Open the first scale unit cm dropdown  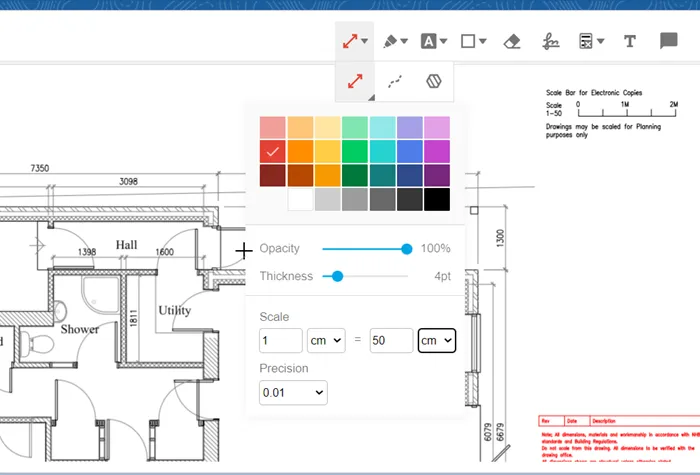326,341
